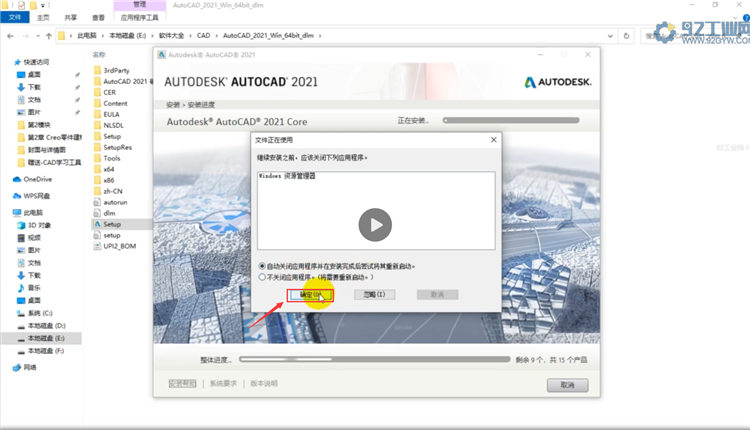Open the 安装帮助 link
This screenshot has height=430, width=750.
click(x=182, y=384)
